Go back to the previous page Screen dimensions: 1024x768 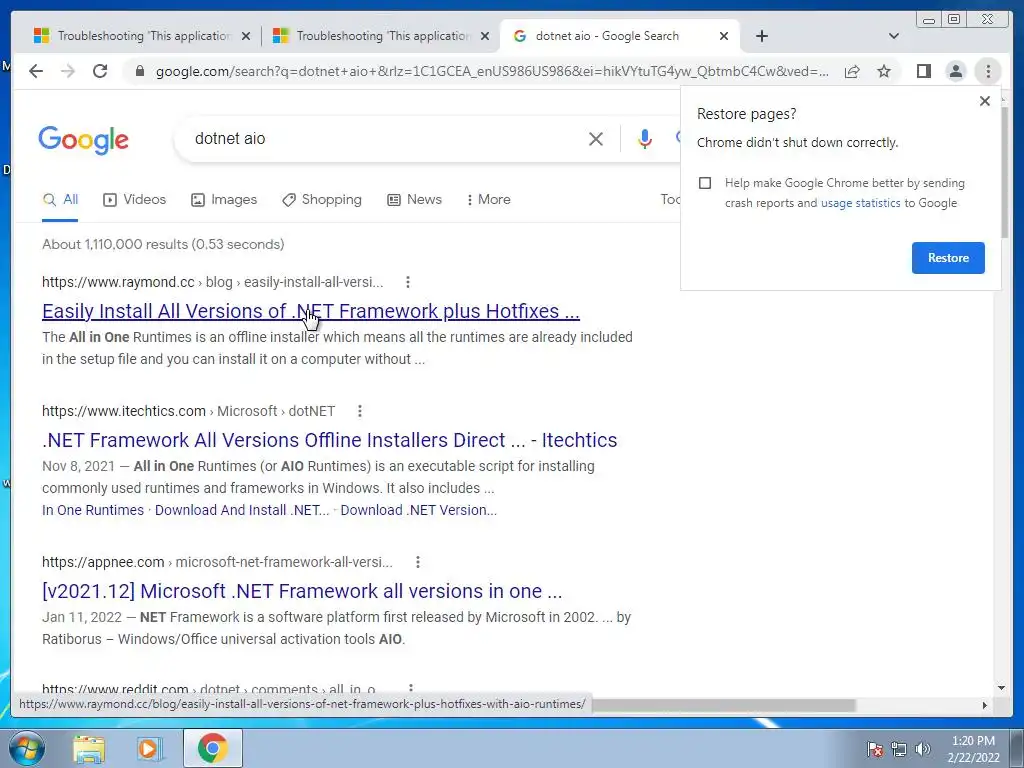tap(36, 71)
